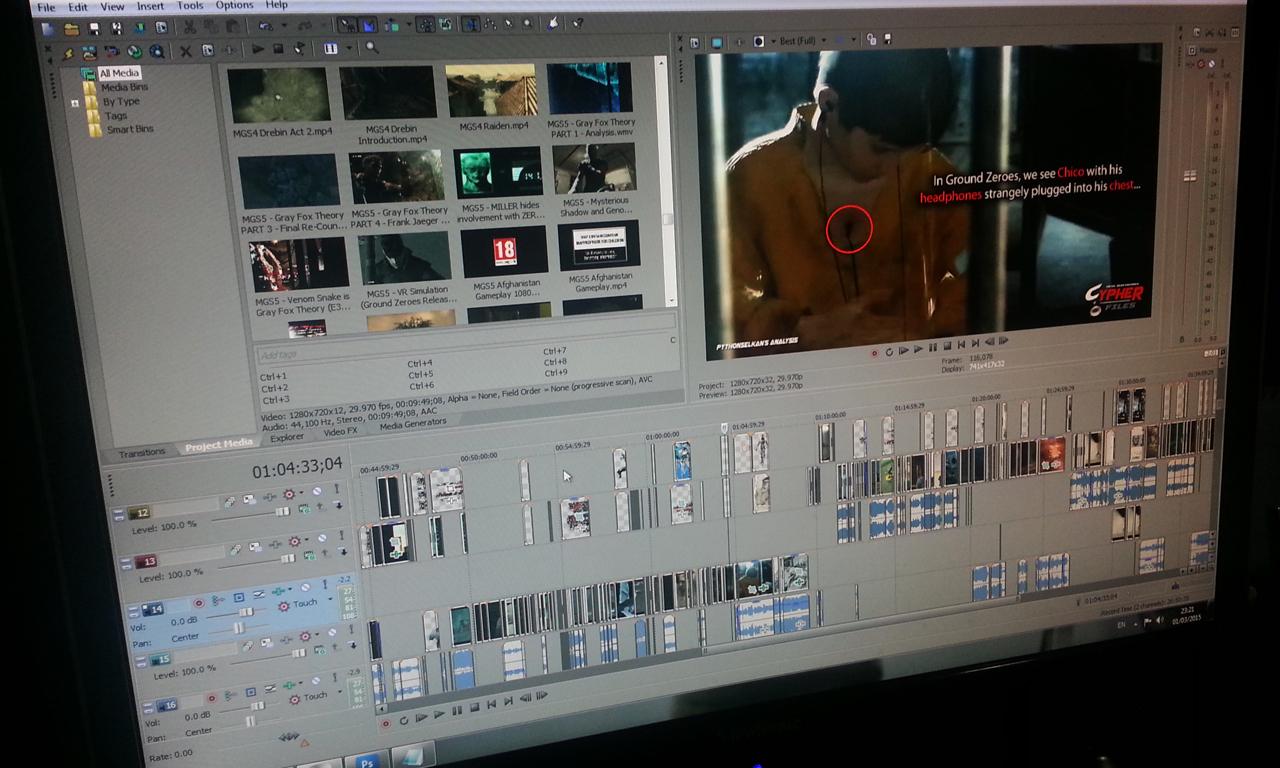
Task: Mute video track 13
Action: pyautogui.click(x=322, y=538)
